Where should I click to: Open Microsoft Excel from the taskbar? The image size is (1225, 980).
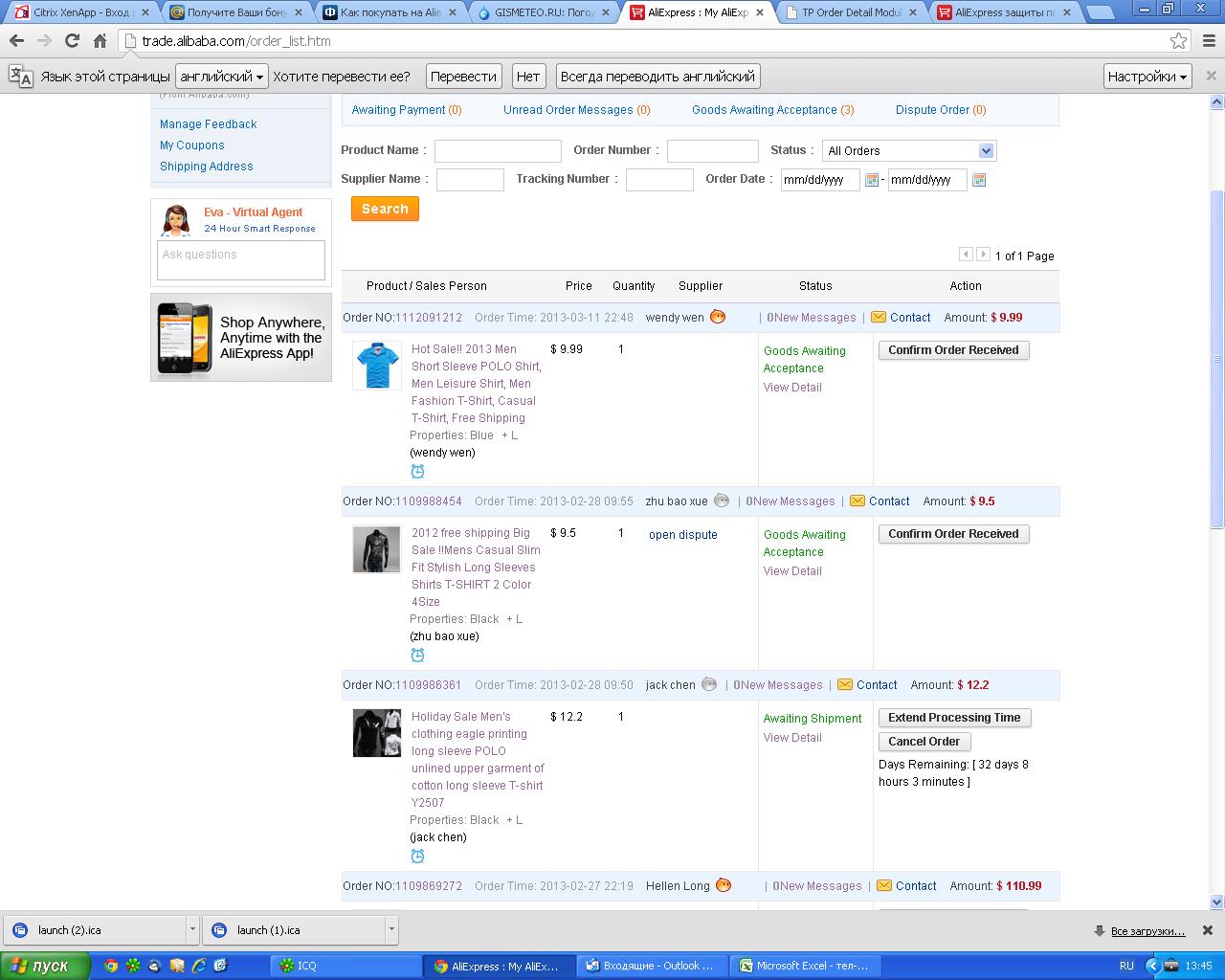coord(803,966)
